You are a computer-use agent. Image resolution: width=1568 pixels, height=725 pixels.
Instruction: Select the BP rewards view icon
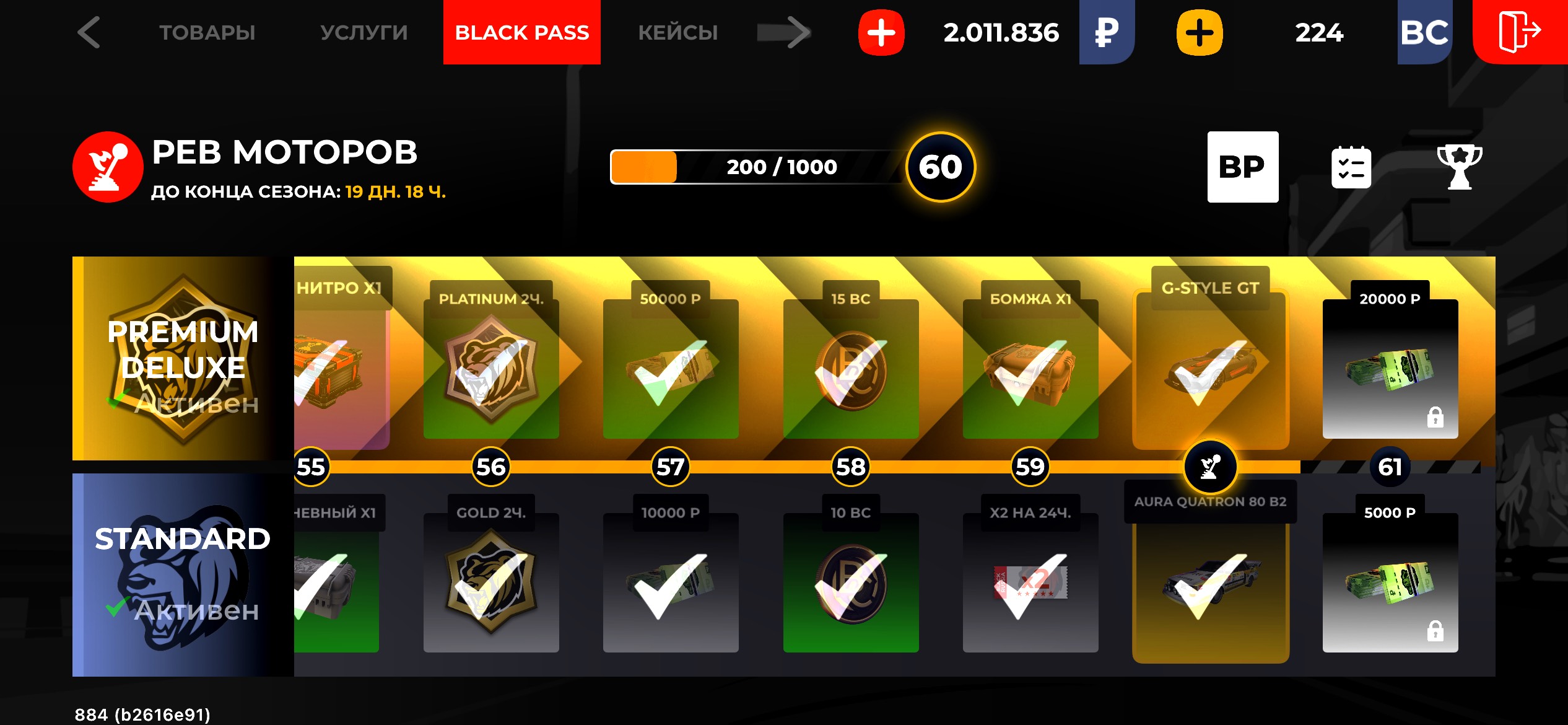click(x=1242, y=167)
